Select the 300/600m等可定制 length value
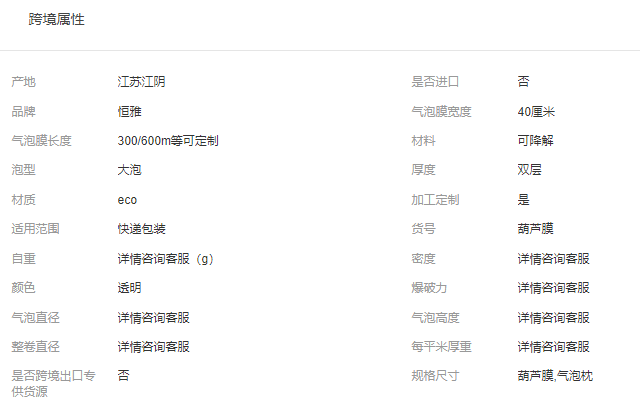The image size is (640, 409). coord(168,141)
